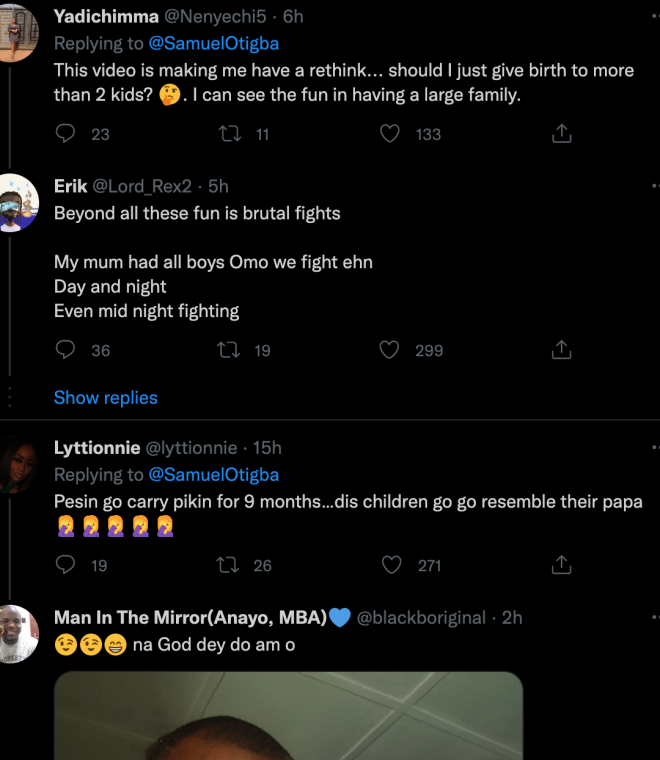Open @SamuelOtigba mention in Yadichimma's reply
The height and width of the screenshot is (760, 660).
(213, 44)
